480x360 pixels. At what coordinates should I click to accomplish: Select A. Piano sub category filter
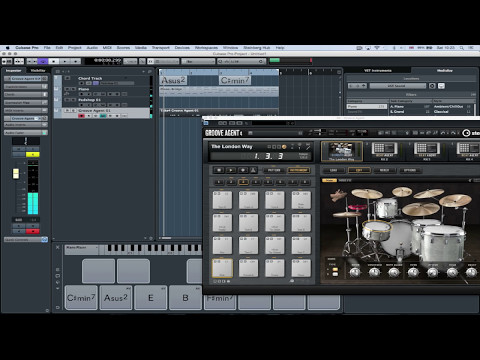tap(410, 106)
